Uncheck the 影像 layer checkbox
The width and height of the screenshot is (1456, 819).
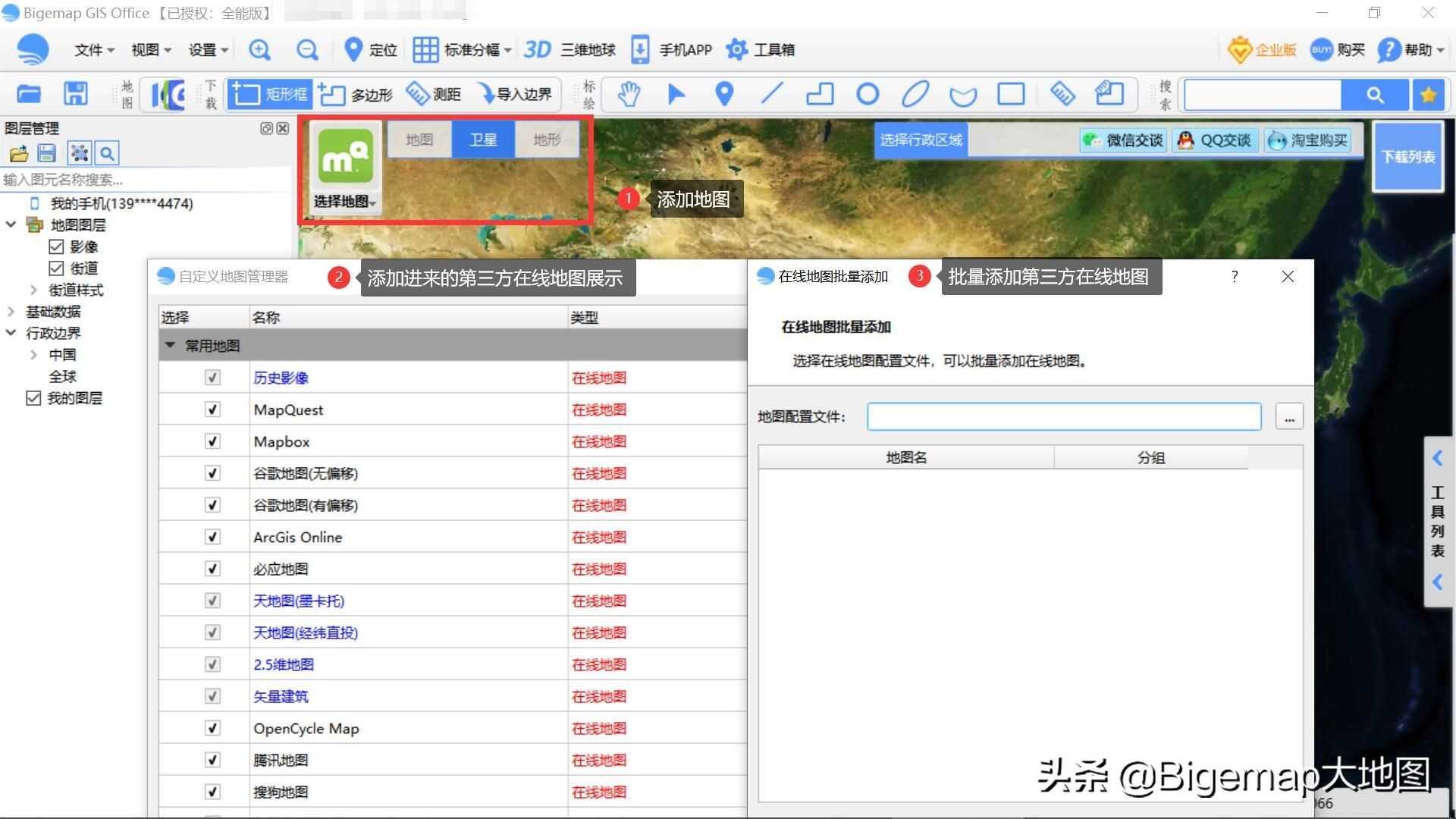pyautogui.click(x=56, y=246)
